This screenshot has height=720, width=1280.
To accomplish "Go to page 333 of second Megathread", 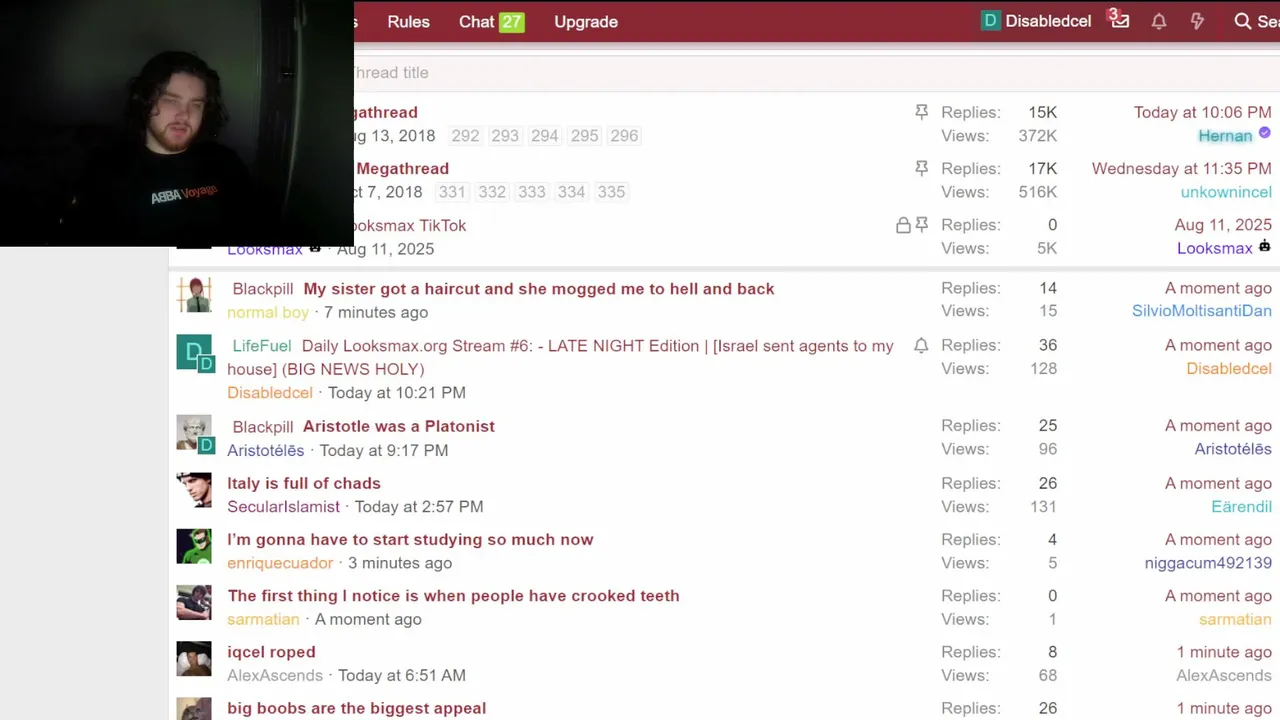I will point(532,192).
